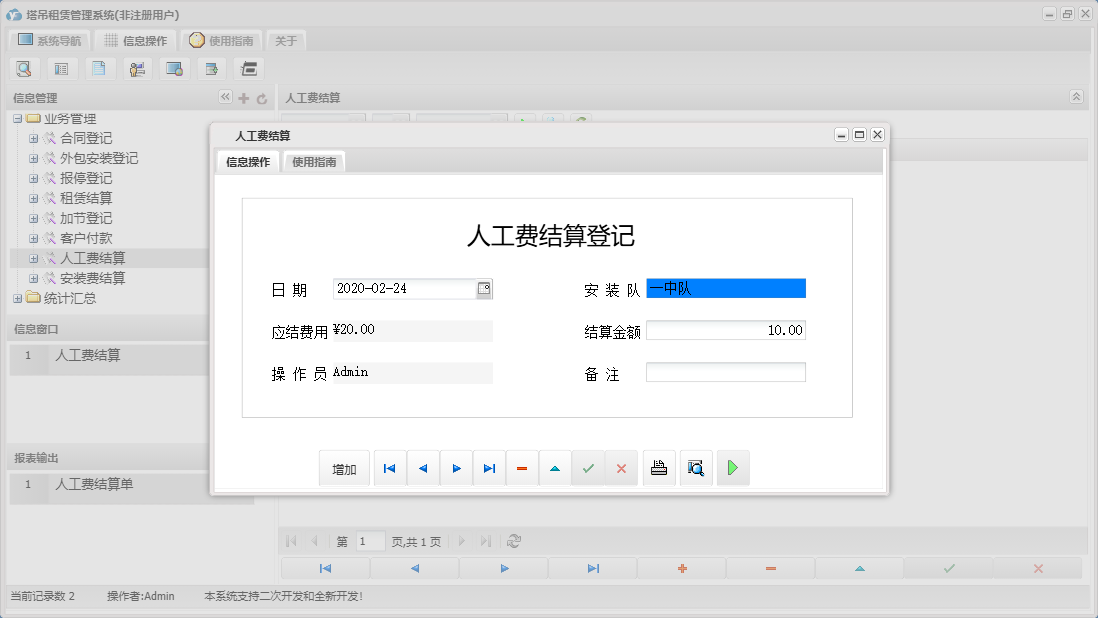Click the operator/user toolbar icon
The width and height of the screenshot is (1098, 618).
pos(137,68)
